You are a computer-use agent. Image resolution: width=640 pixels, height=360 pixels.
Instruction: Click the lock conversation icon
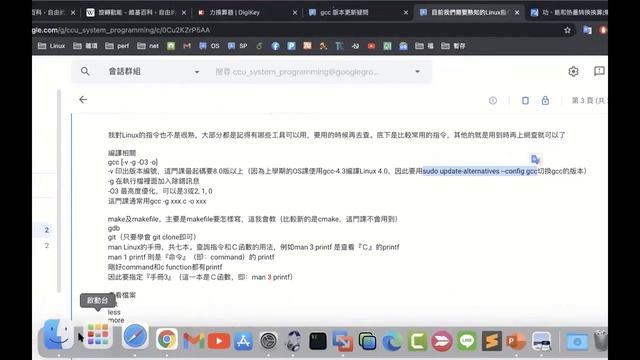(x=545, y=100)
